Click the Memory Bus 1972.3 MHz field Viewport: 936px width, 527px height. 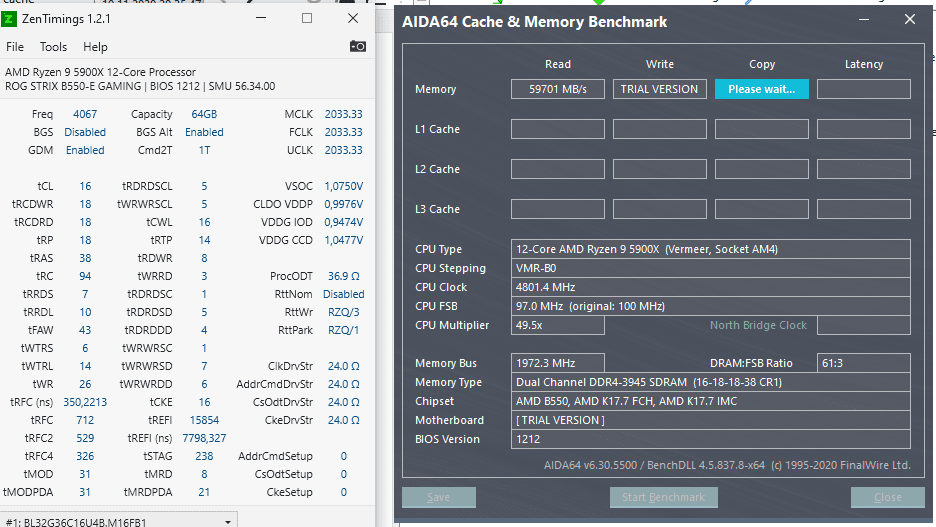pyautogui.click(x=558, y=363)
